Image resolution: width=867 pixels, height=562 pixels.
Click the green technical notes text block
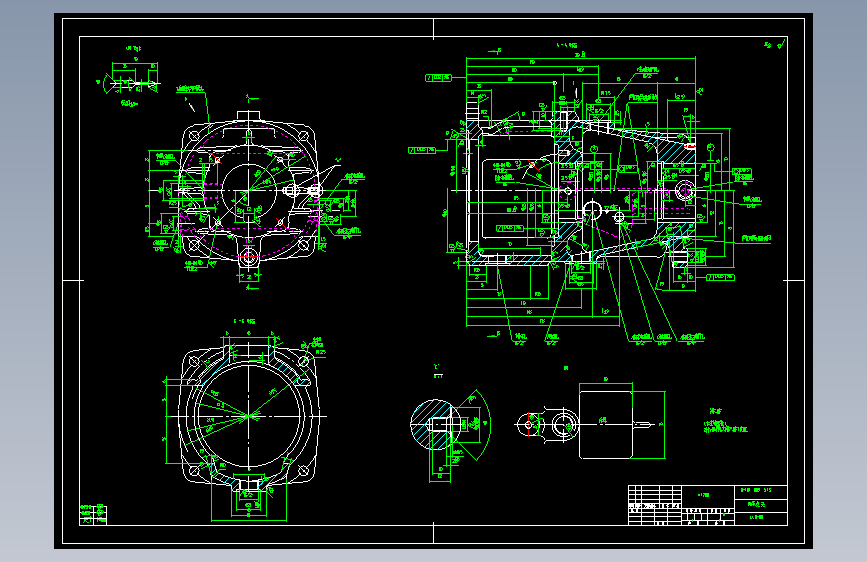click(x=725, y=422)
